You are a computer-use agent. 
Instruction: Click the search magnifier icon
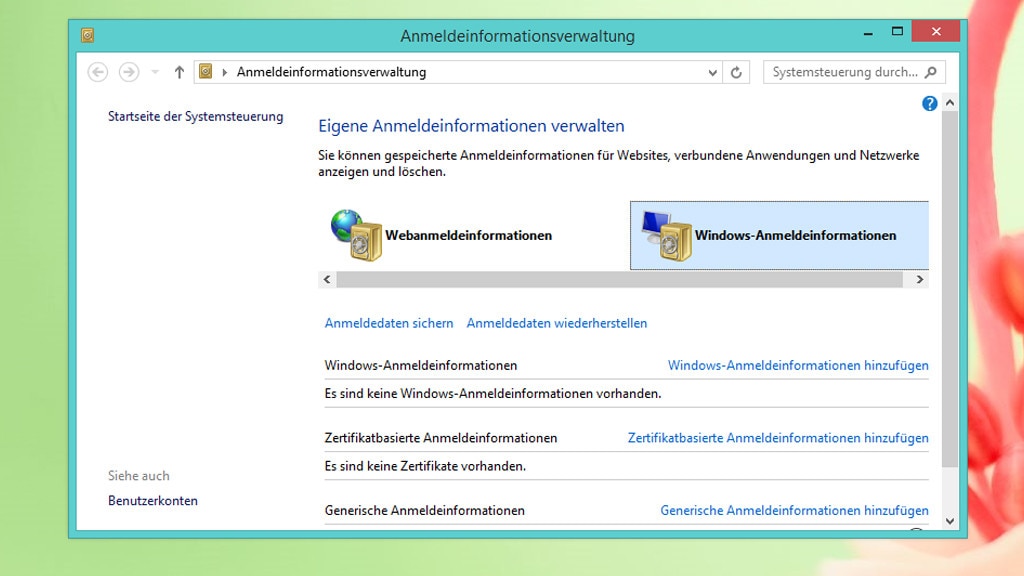pyautogui.click(x=931, y=72)
